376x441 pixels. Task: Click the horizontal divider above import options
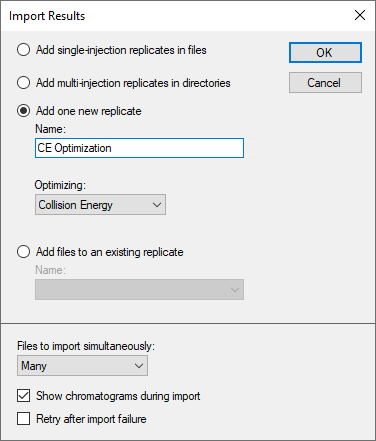188,323
